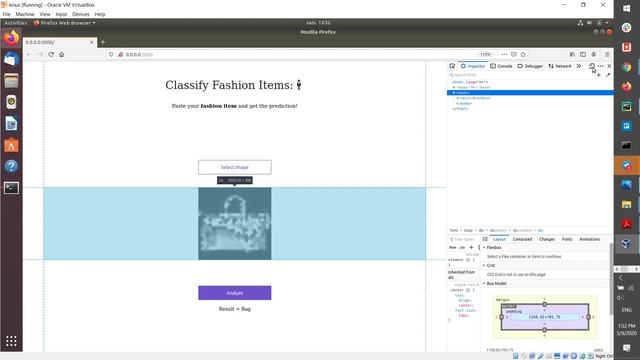Viewport: 640px width, 360px height.
Task: Click the uploaded bag image thumbnail
Action: pos(235,224)
